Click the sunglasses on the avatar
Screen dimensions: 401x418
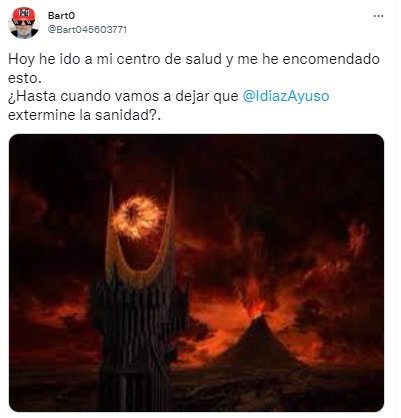click(x=24, y=23)
